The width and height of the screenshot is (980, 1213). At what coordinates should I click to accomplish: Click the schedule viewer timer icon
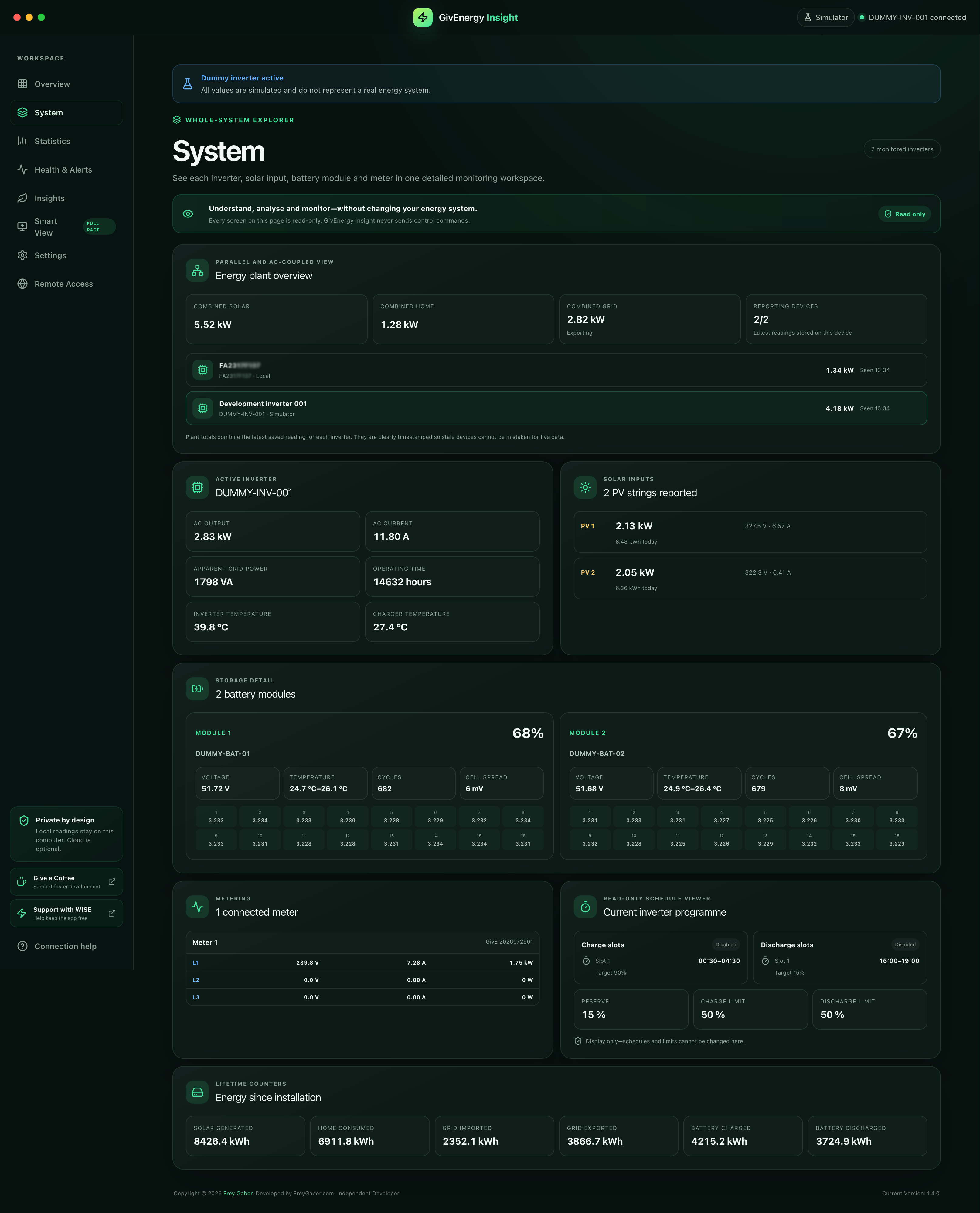pos(585,907)
